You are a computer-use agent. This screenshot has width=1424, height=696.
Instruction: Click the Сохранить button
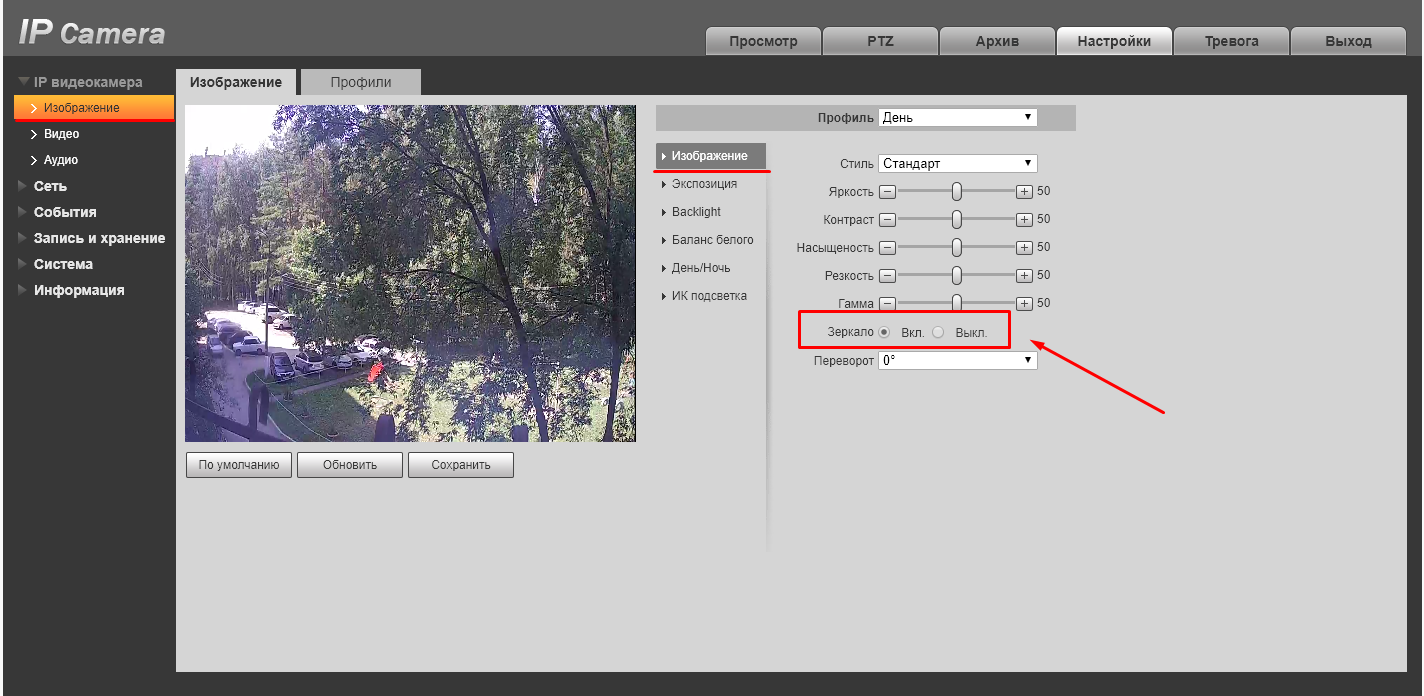tap(461, 465)
